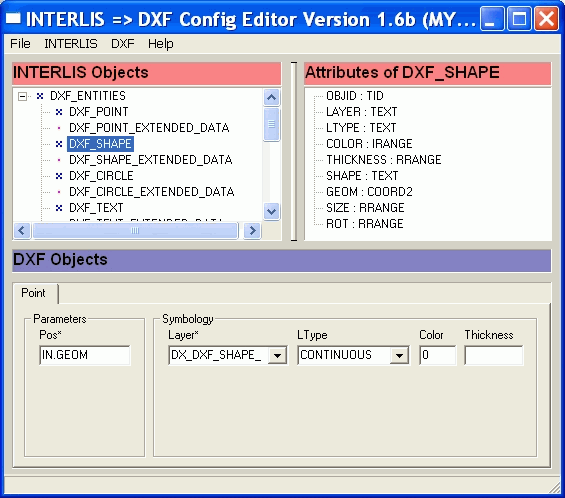Screen dimensions: 565x498
Task: Click the tree's scroll up arrow
Action: click(271, 97)
